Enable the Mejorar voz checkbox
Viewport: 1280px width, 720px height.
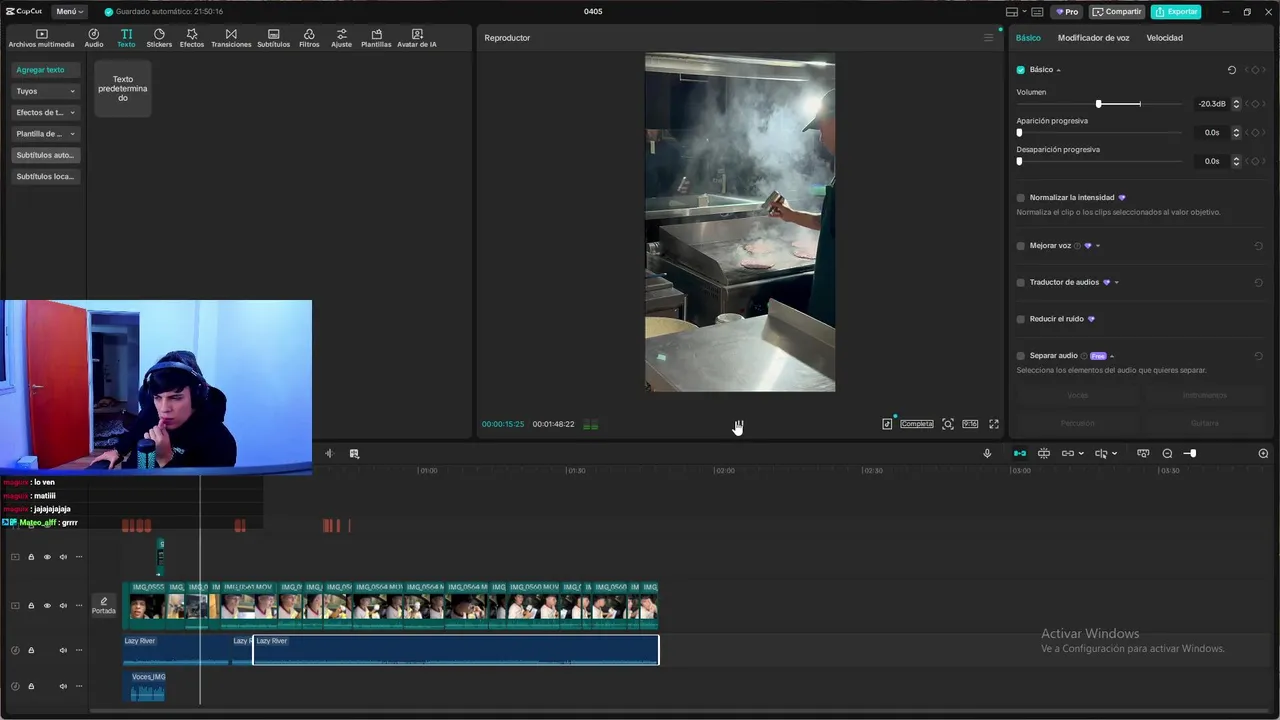pos(1021,246)
